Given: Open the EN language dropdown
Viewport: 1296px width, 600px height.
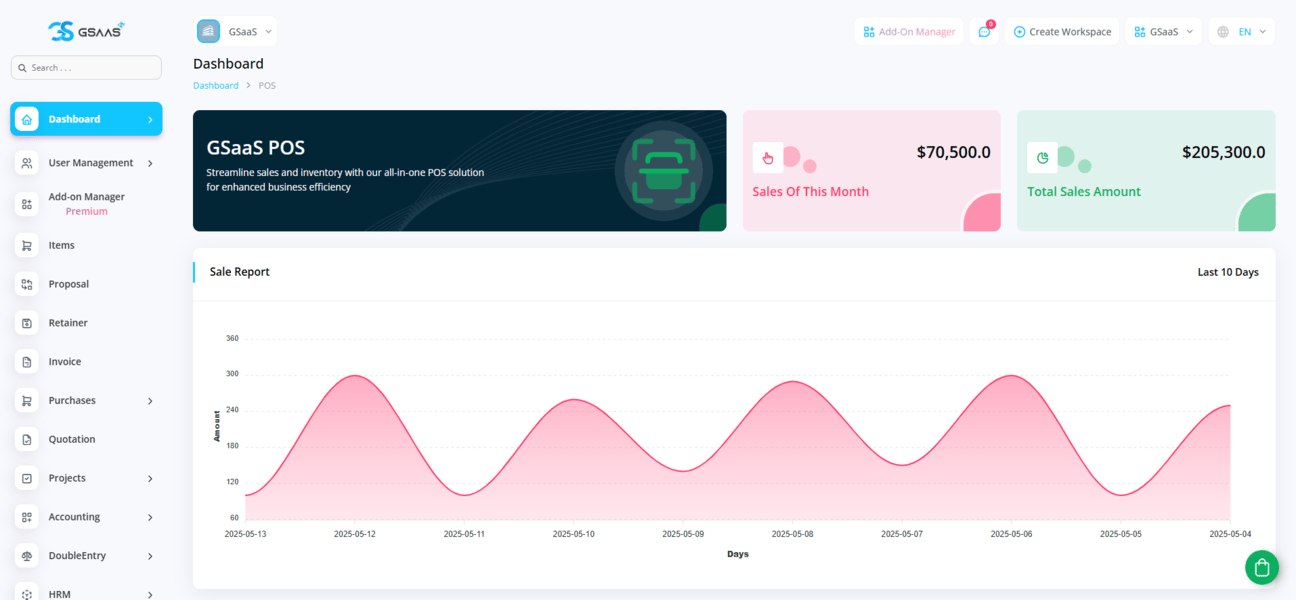Looking at the screenshot, I should [1242, 32].
